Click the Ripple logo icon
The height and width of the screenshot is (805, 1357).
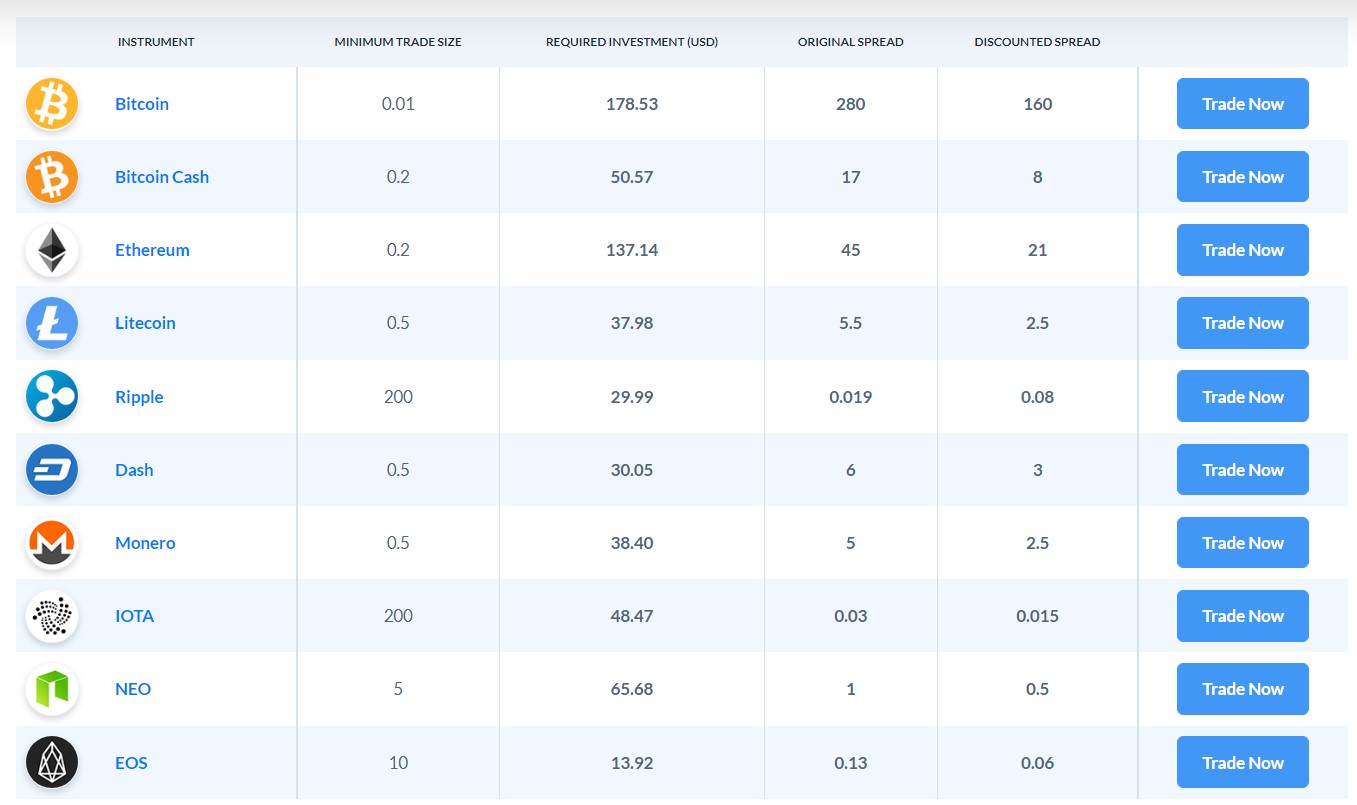(52, 397)
